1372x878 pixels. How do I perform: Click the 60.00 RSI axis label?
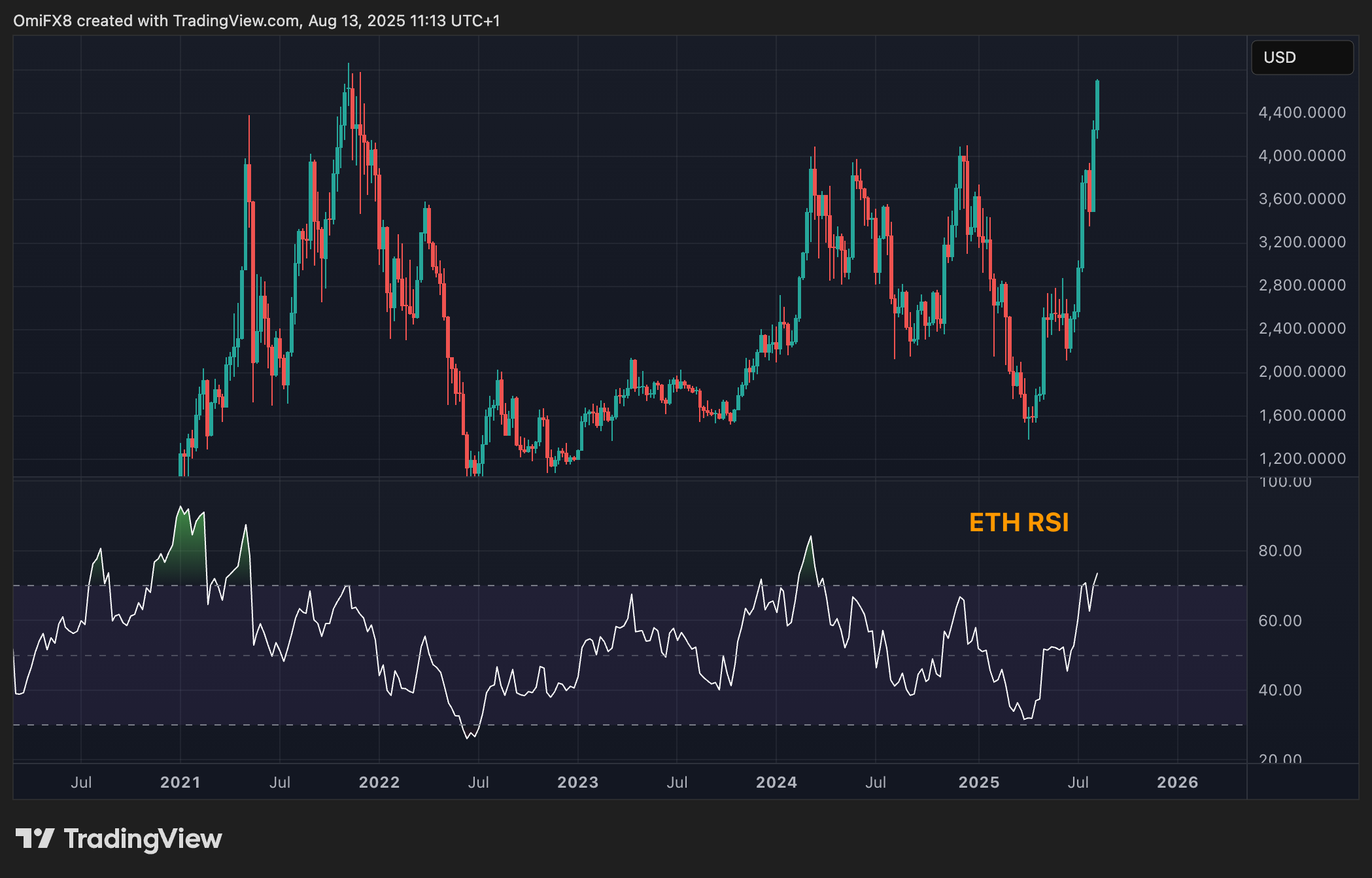click(x=1280, y=621)
